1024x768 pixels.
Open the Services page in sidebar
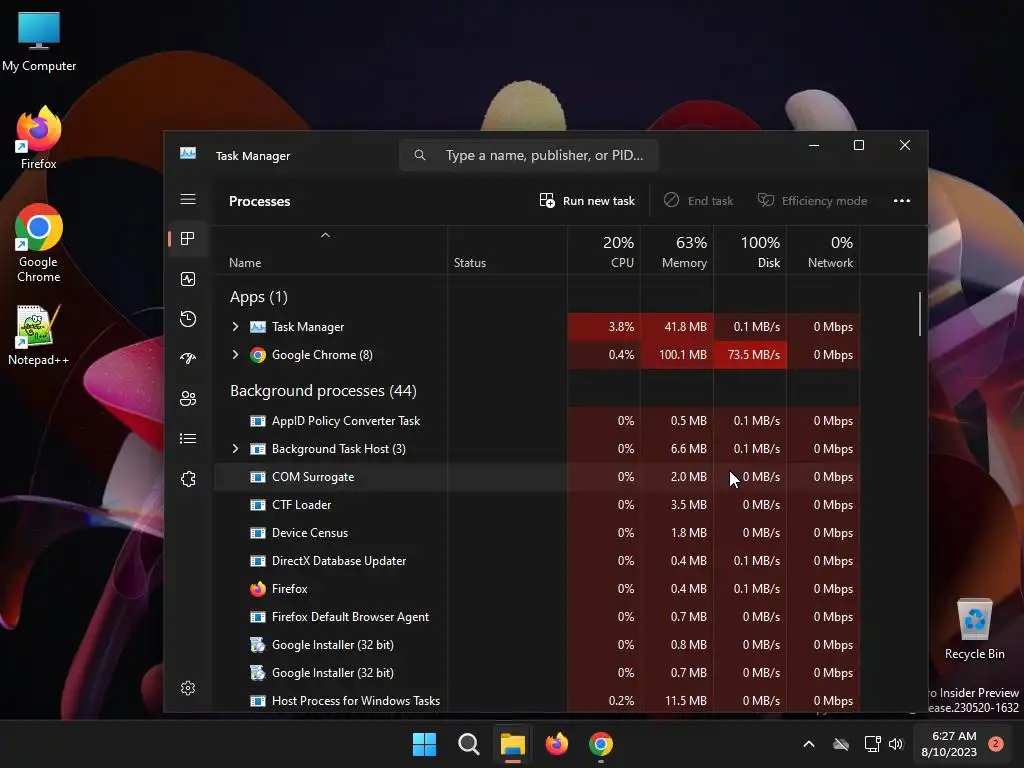coord(188,479)
